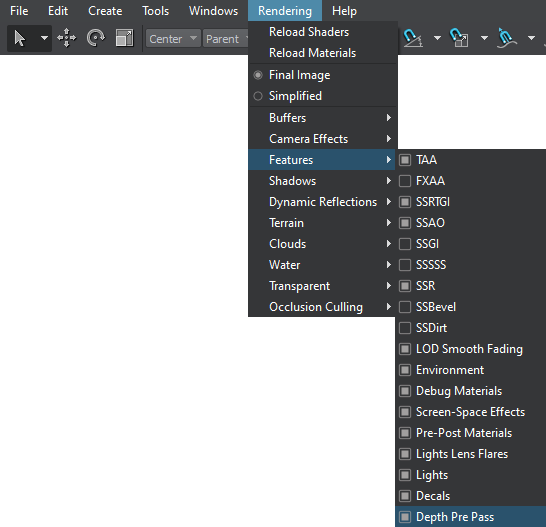Open the Parent dropdown
546x527 pixels.
click(226, 38)
